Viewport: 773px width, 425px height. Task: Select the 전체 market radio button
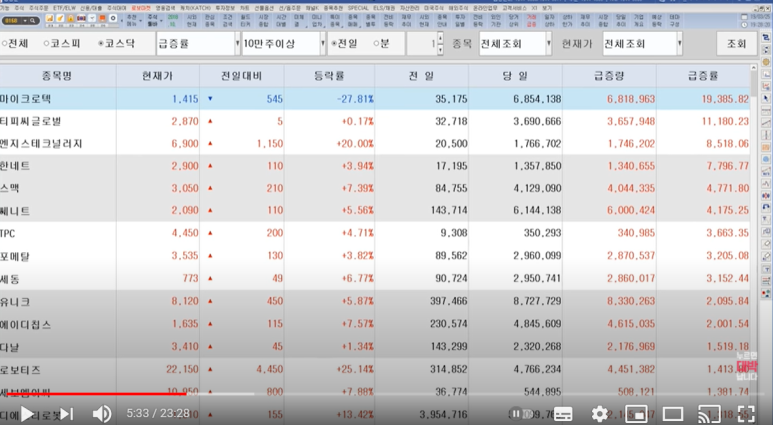point(4,43)
